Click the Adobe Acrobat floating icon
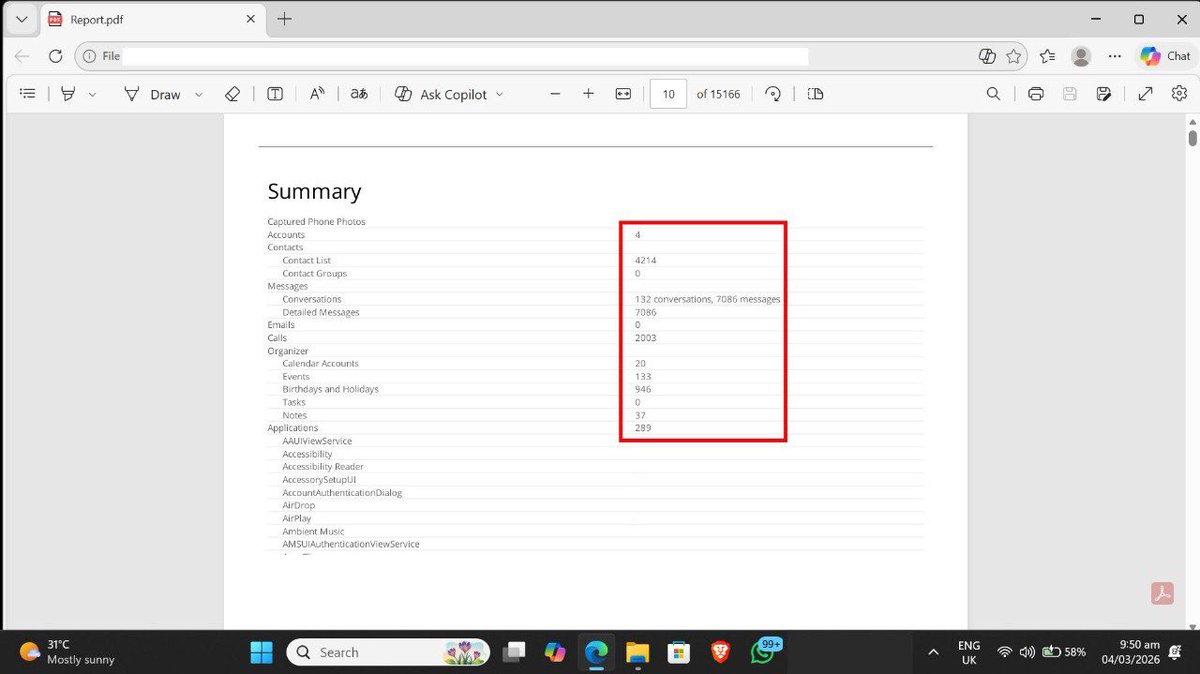This screenshot has height=674, width=1200. pyautogui.click(x=1162, y=593)
